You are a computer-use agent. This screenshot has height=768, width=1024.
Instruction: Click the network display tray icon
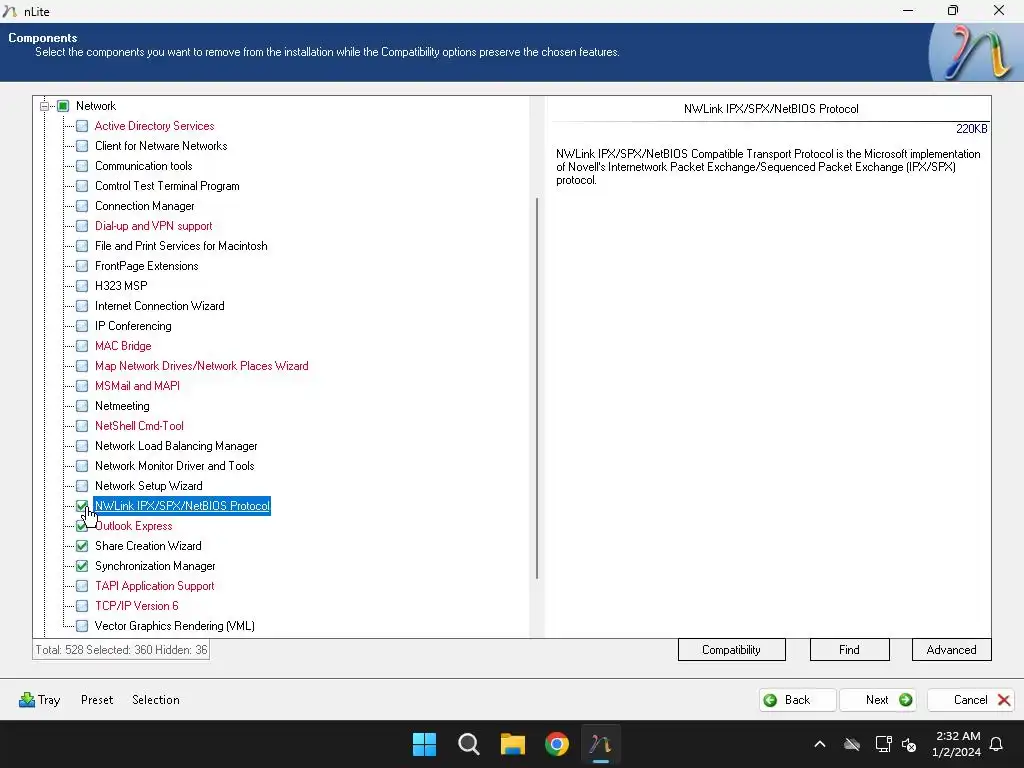tap(883, 744)
